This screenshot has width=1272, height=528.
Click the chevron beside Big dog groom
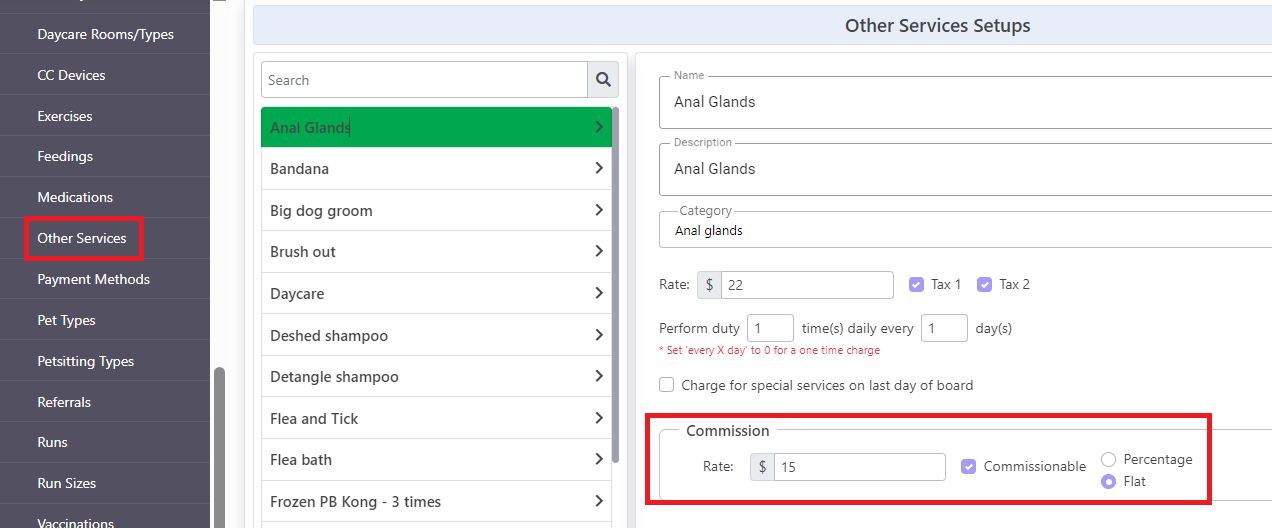(x=599, y=210)
